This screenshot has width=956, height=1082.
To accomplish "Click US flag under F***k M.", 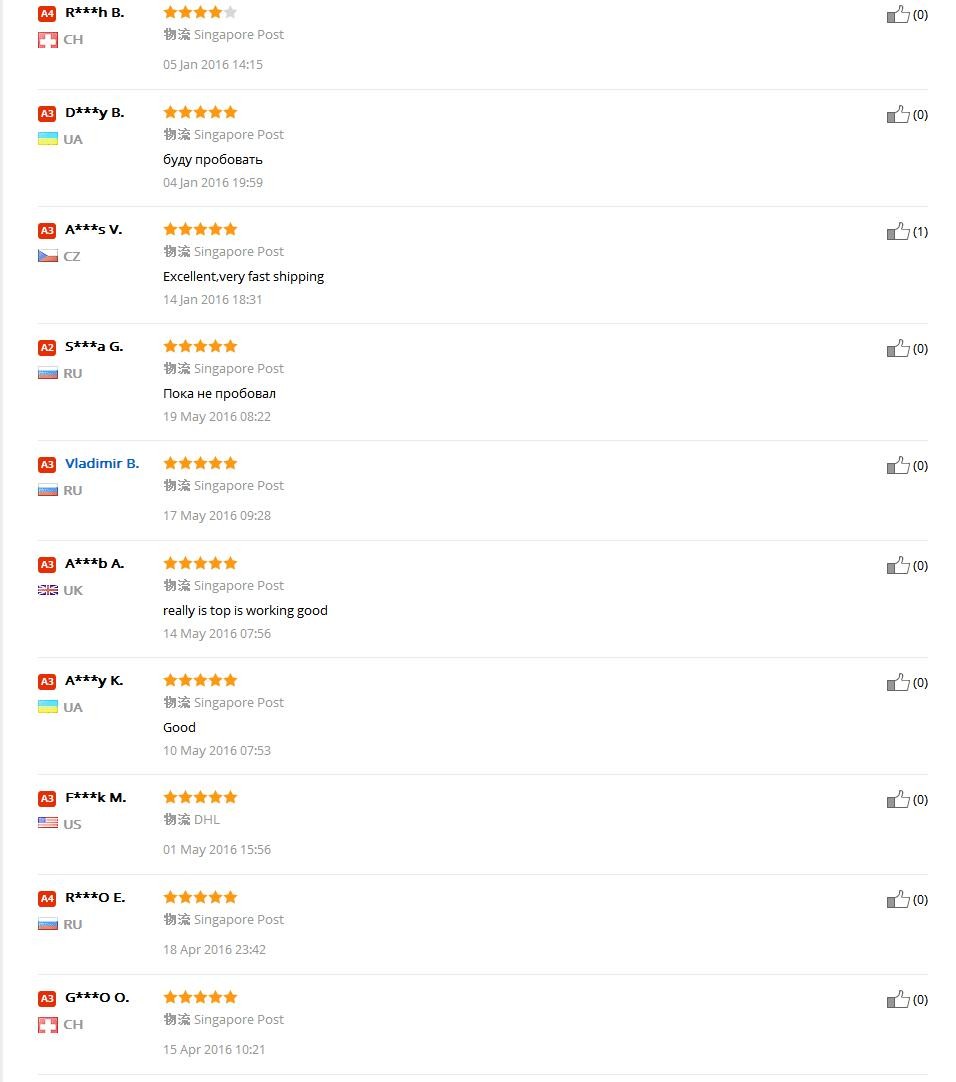I will coord(47,823).
